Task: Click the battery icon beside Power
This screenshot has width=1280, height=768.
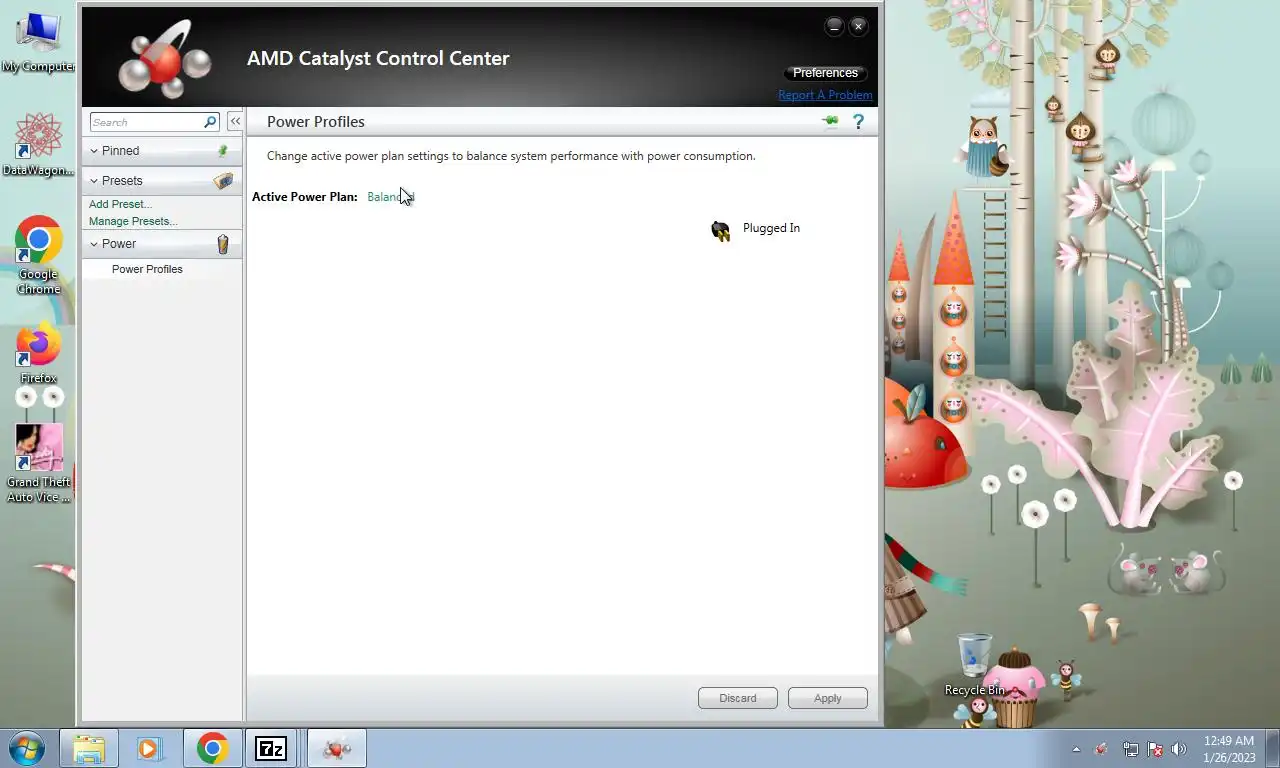Action: tap(223, 244)
